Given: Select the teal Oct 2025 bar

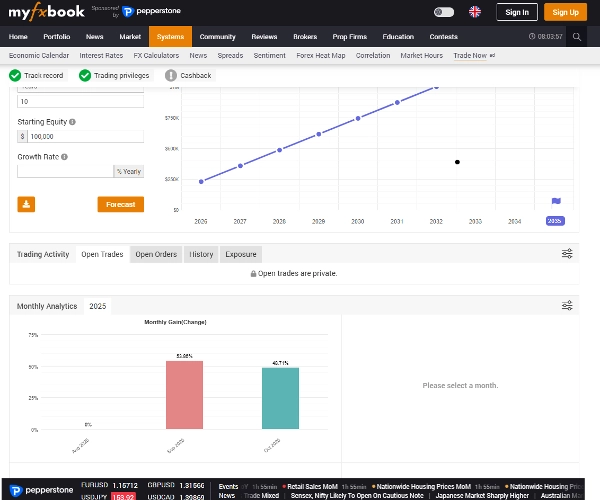Looking at the screenshot, I should (280, 398).
